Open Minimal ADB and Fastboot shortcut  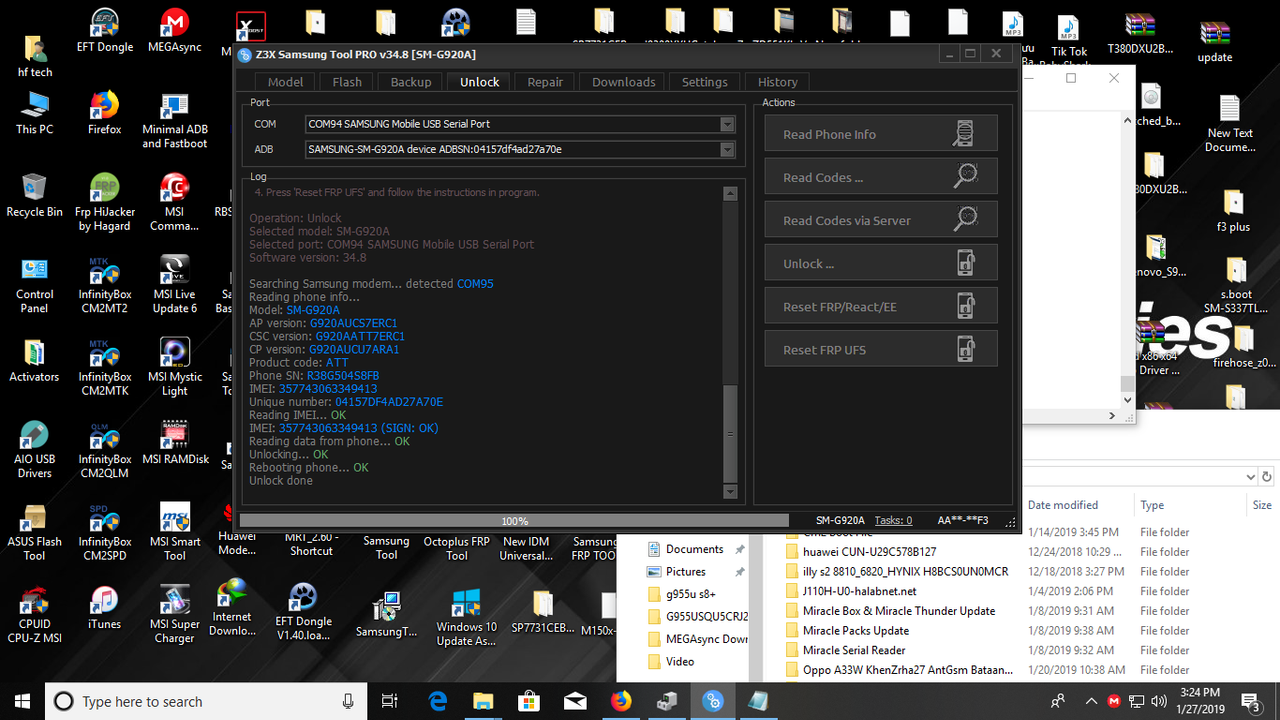(x=175, y=121)
